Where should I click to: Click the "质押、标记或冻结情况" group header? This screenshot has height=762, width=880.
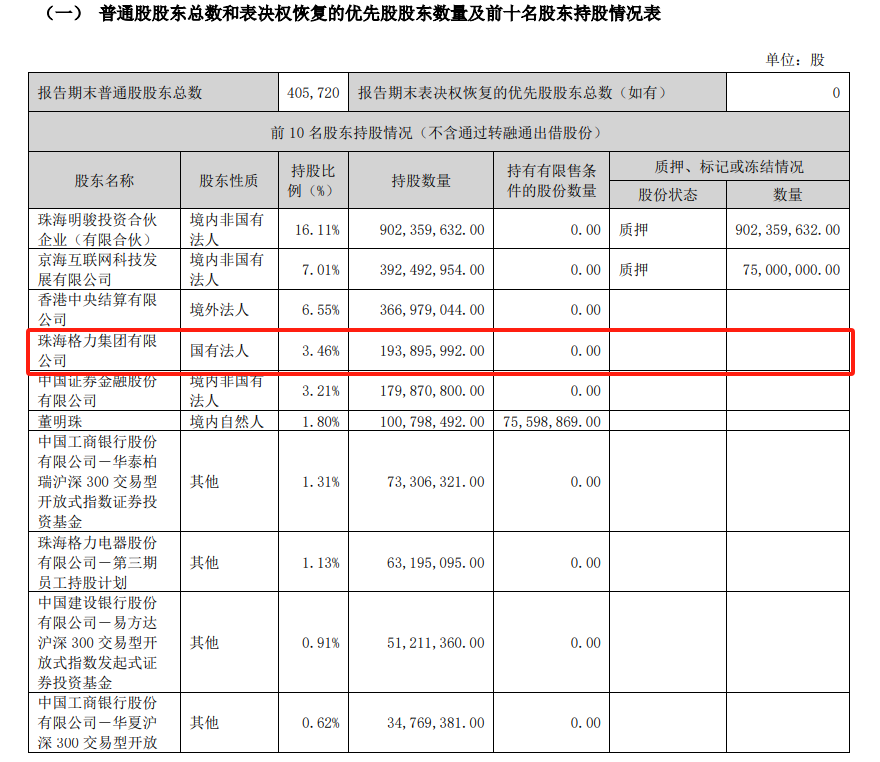pyautogui.click(x=729, y=167)
